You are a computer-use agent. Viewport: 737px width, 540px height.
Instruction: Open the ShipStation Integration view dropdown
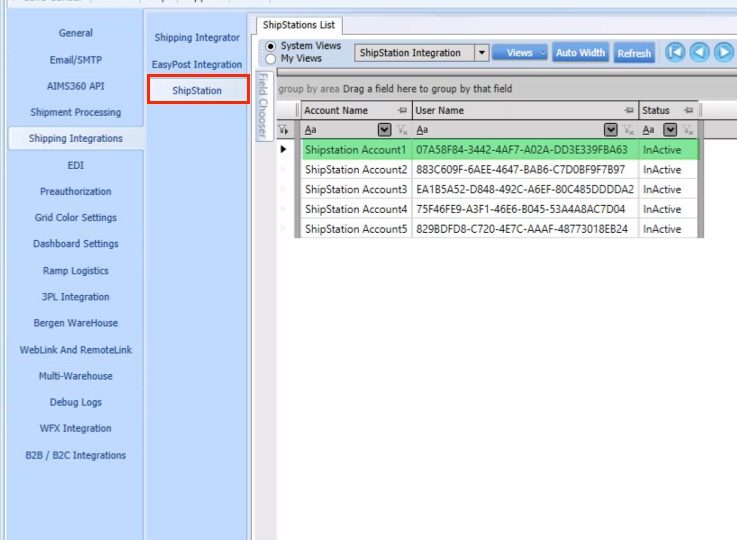(482, 53)
